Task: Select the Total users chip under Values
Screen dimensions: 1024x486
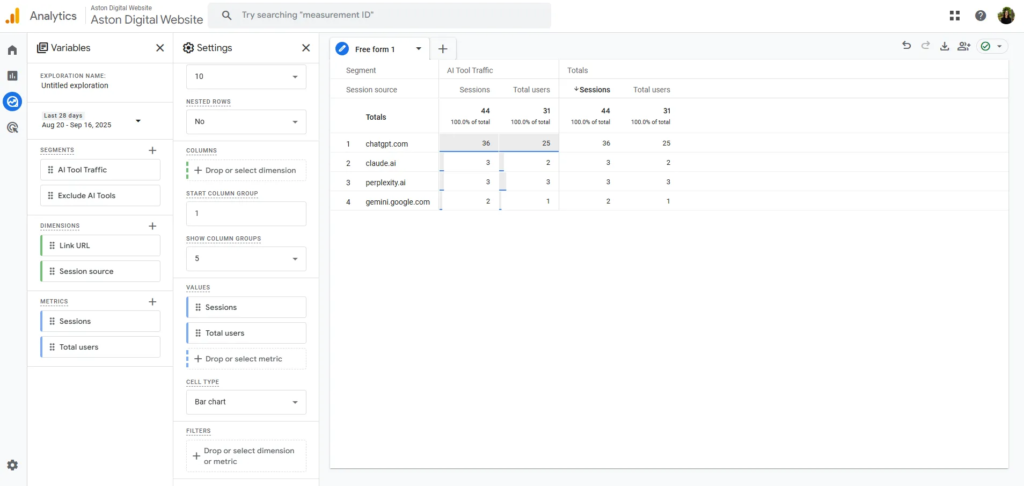Action: pos(246,333)
